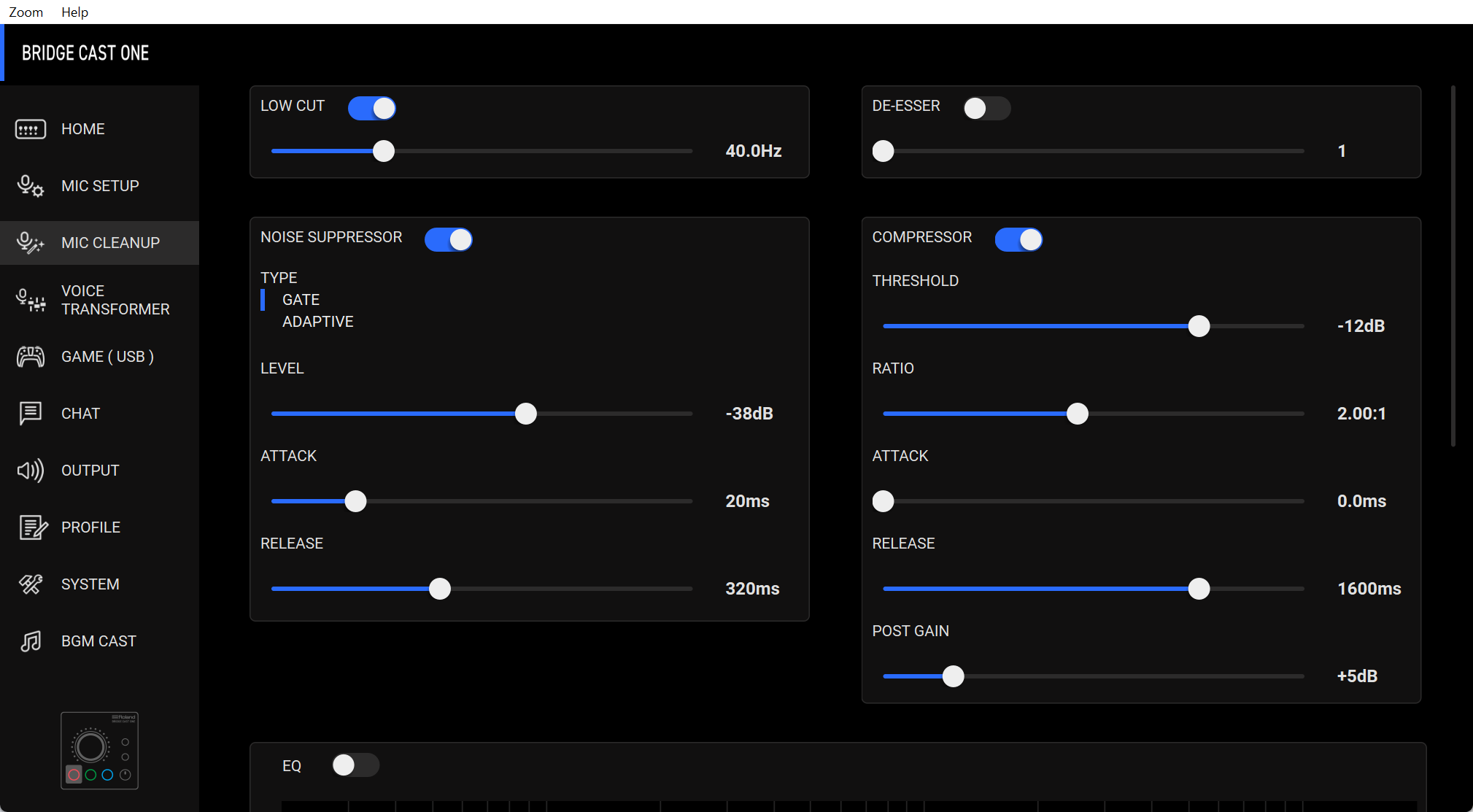Open the BGM CAST page
Screen dimensions: 1473x812
[x=99, y=641]
